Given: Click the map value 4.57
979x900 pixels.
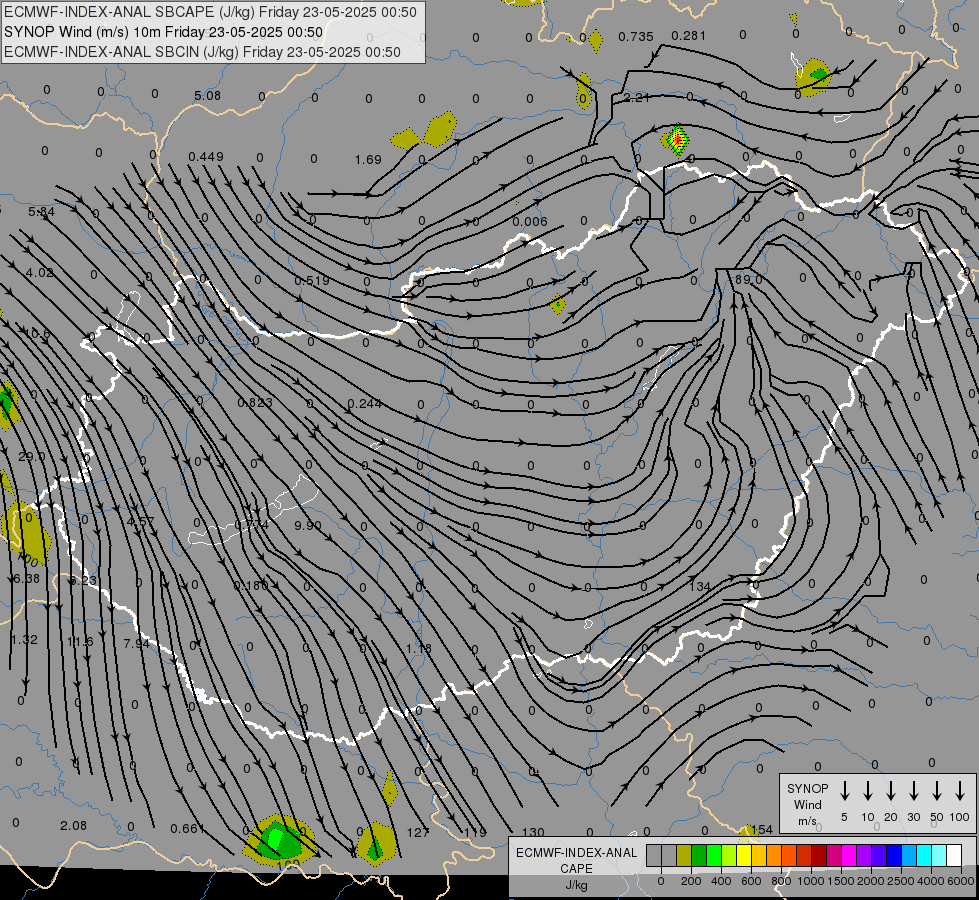Looking at the screenshot, I should pos(140,522).
